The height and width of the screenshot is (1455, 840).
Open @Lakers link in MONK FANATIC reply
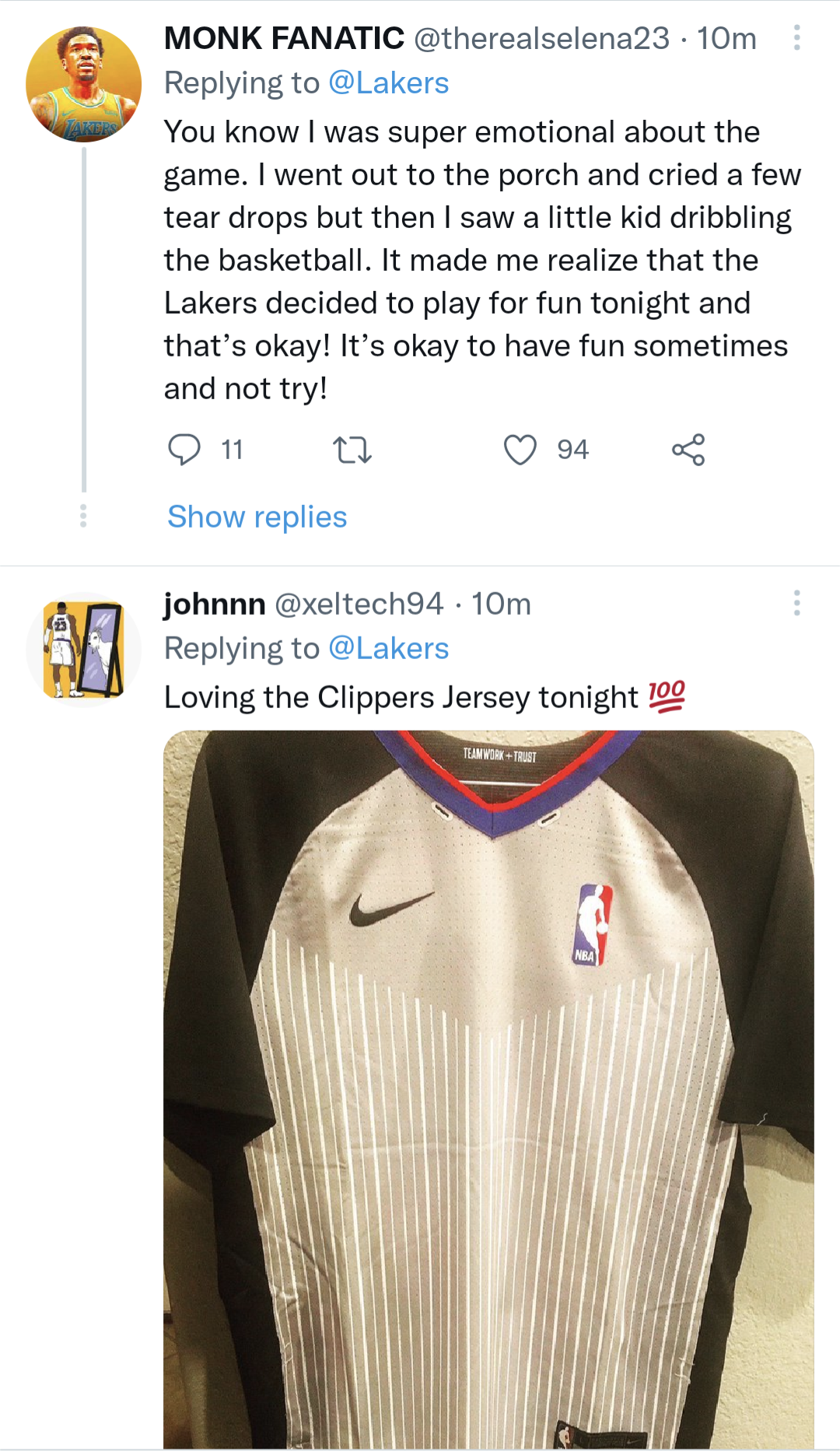pyautogui.click(x=388, y=83)
